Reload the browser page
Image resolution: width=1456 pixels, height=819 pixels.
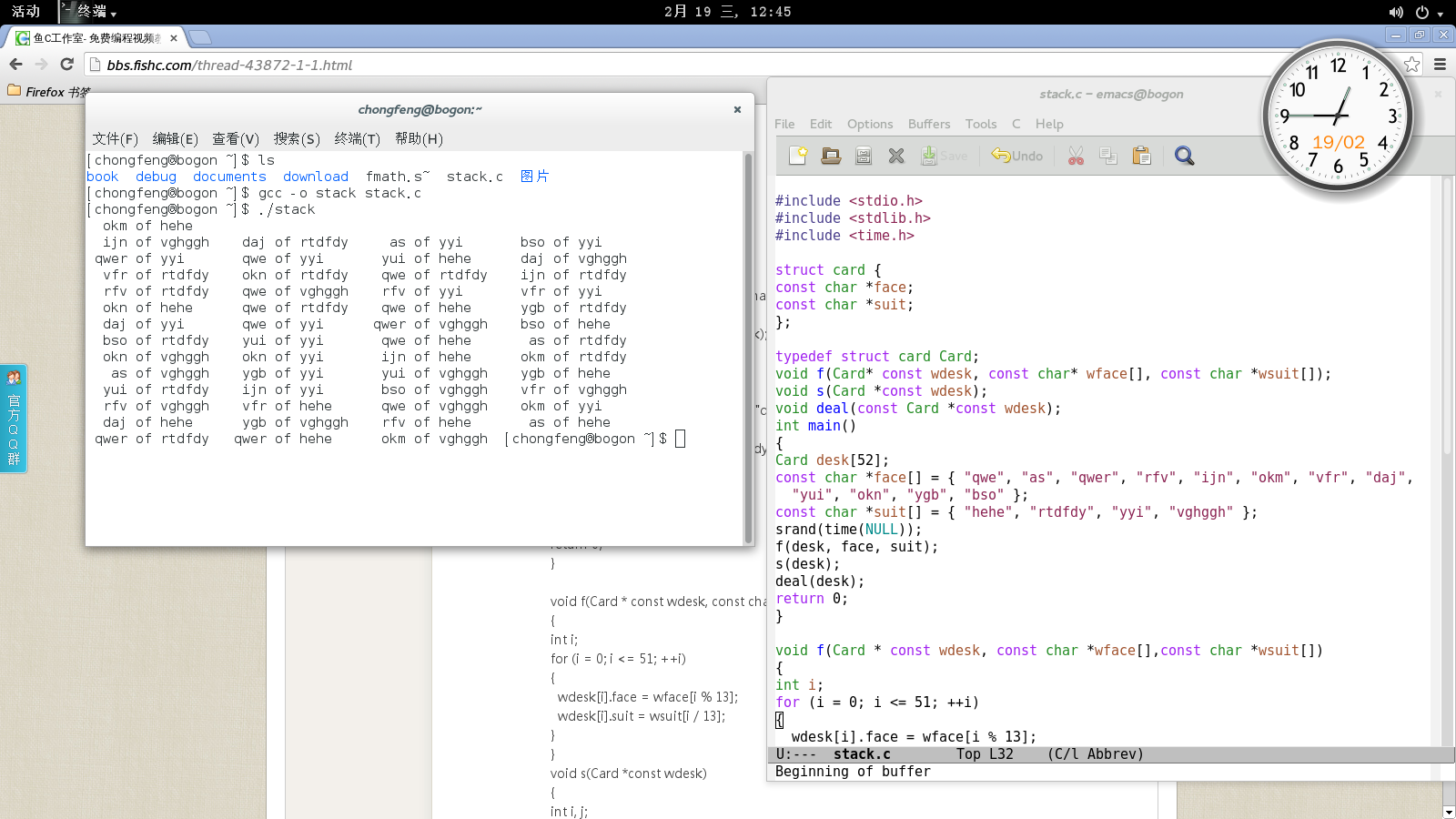coord(66,64)
